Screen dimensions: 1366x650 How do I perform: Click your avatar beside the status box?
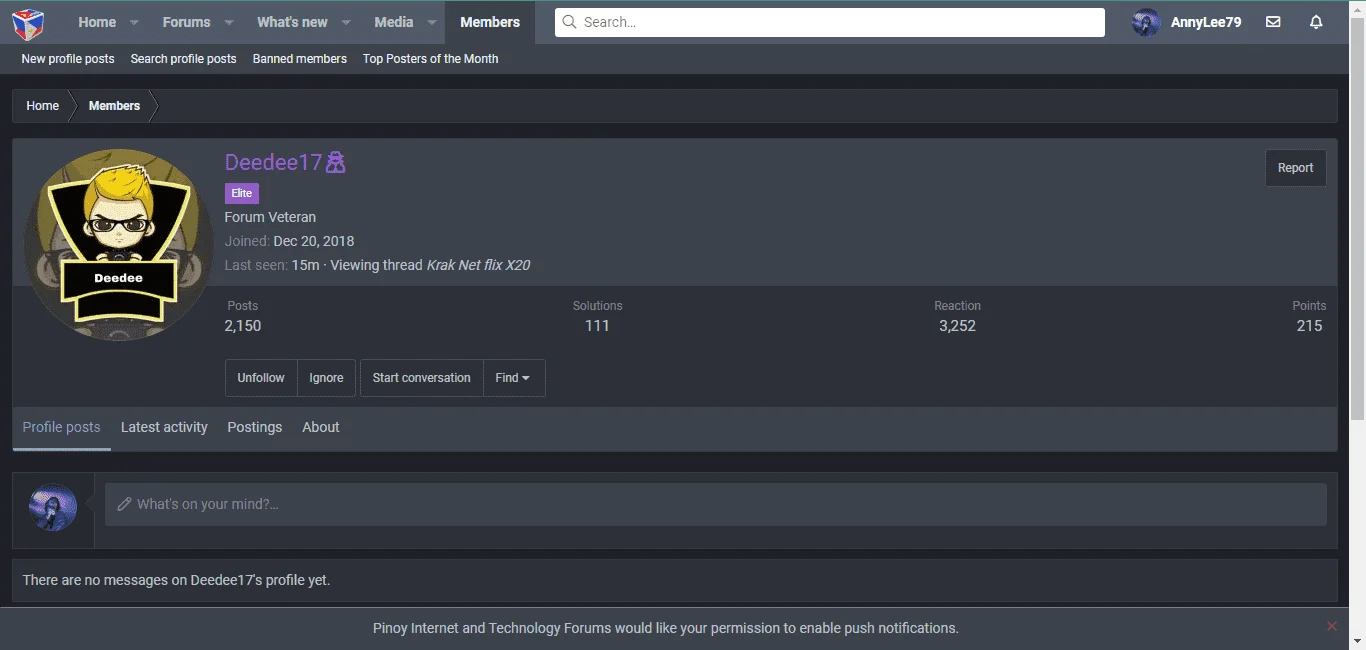point(53,508)
